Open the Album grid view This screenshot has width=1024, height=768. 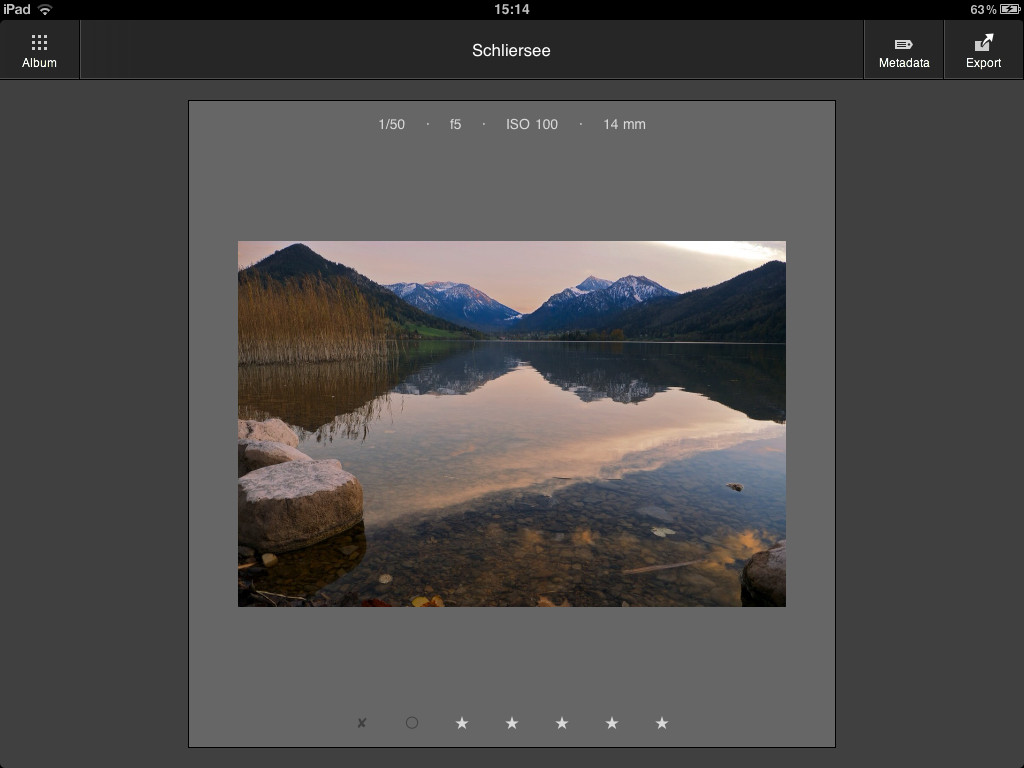pos(39,50)
